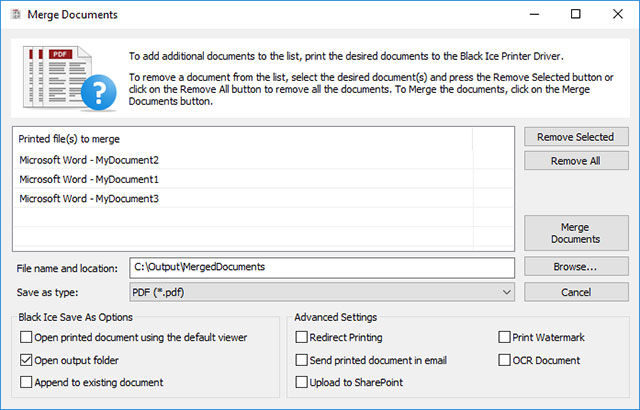Toggle the Print Watermark checkbox
This screenshot has width=640, height=410.
point(504,337)
